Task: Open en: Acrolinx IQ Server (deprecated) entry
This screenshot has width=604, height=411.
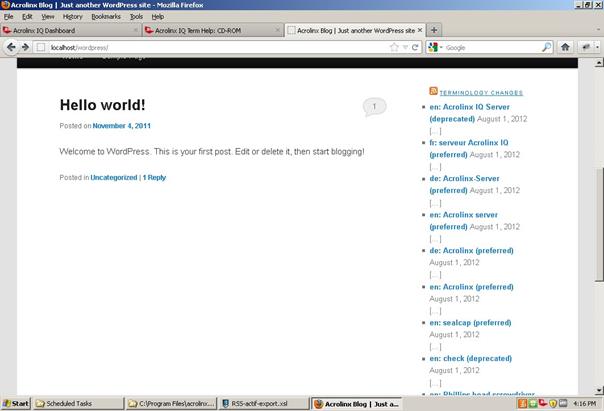Action: [470, 113]
